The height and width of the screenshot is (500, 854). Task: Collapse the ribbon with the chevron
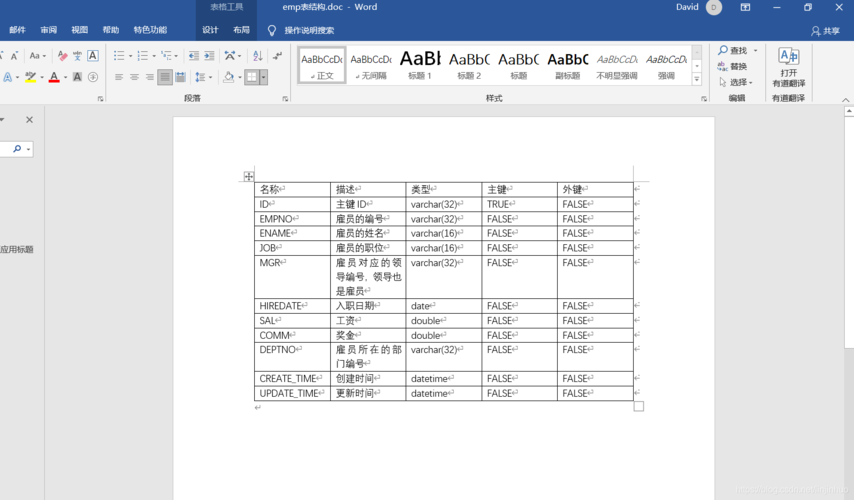point(845,100)
